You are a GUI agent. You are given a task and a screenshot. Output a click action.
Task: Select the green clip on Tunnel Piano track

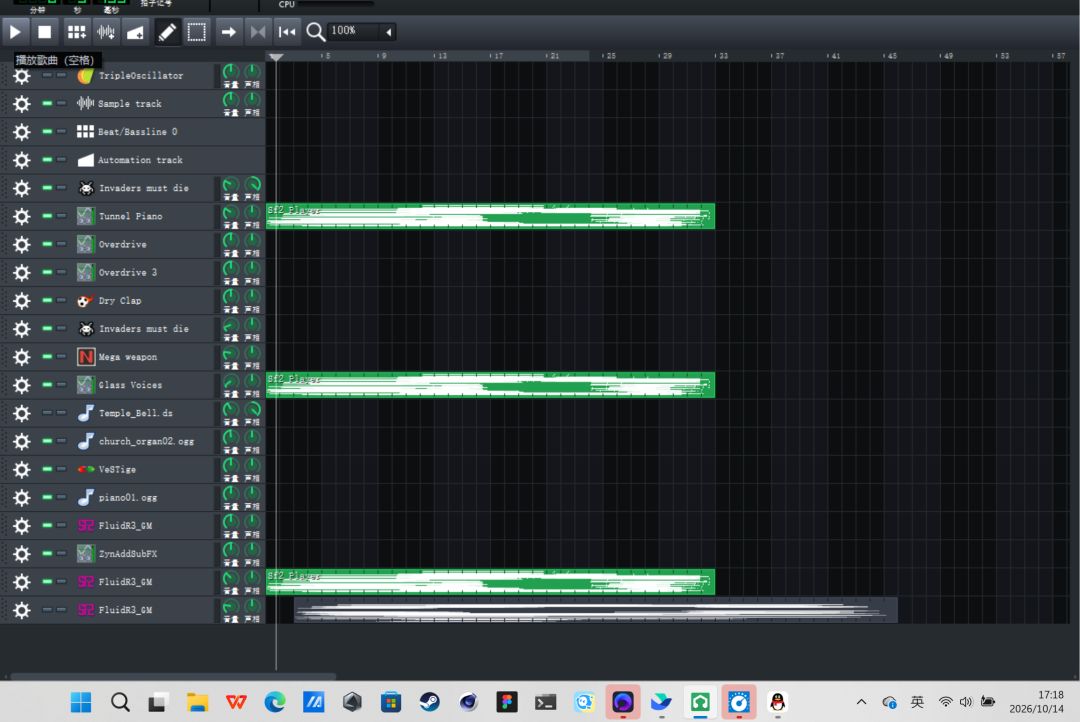[490, 216]
